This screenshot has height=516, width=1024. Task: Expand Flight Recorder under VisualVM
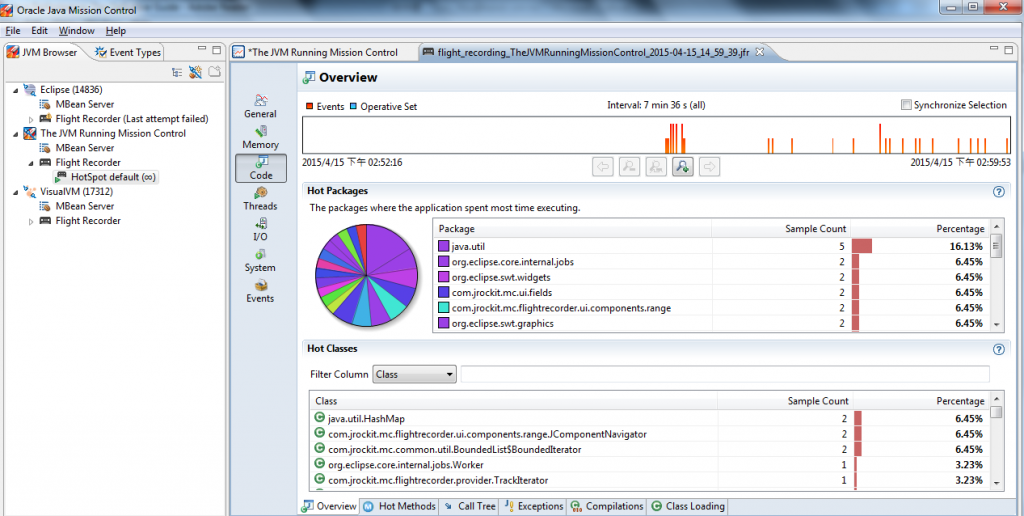[x=31, y=221]
